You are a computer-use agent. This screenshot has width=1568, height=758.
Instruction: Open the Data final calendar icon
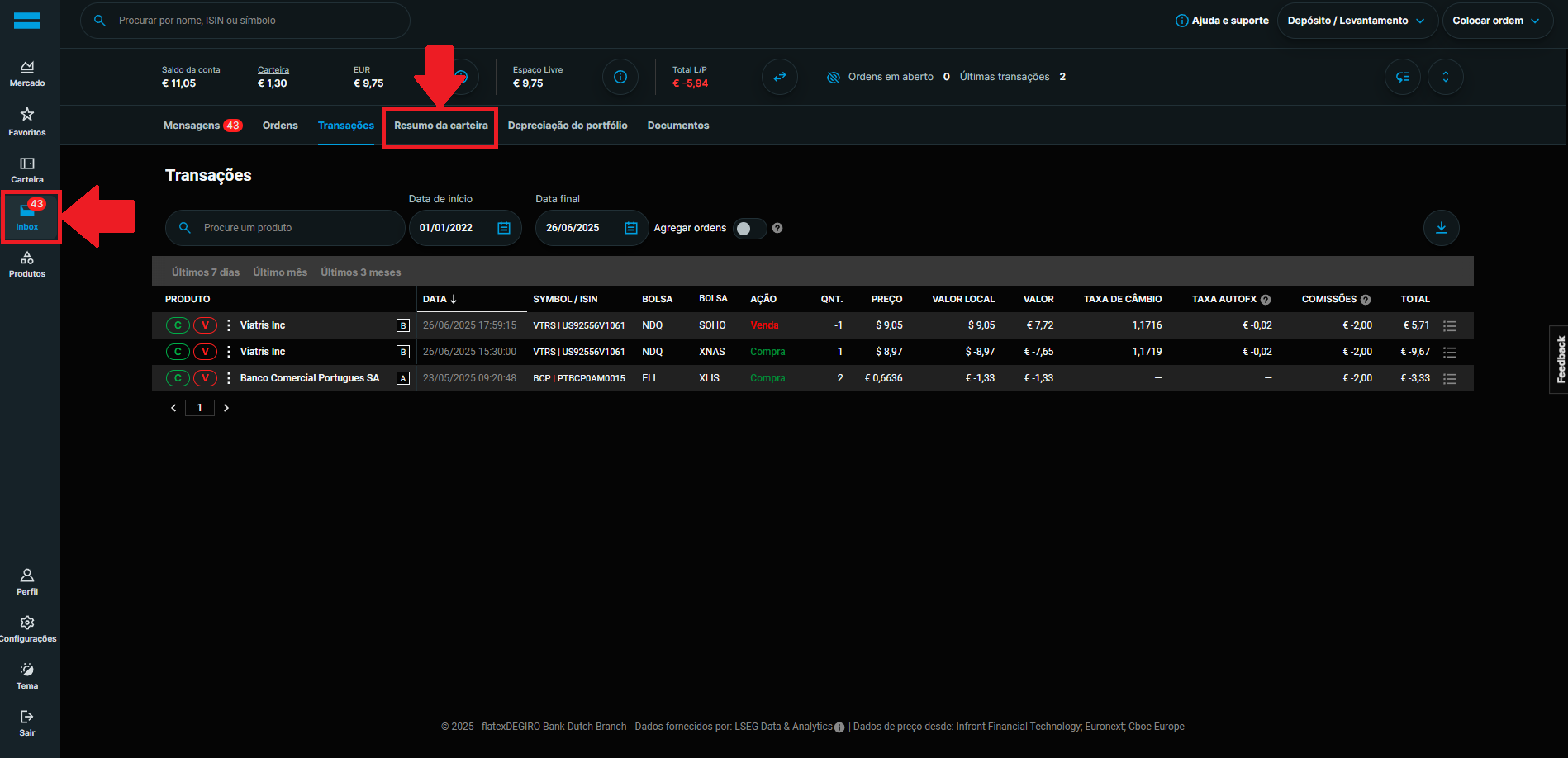pyautogui.click(x=631, y=228)
